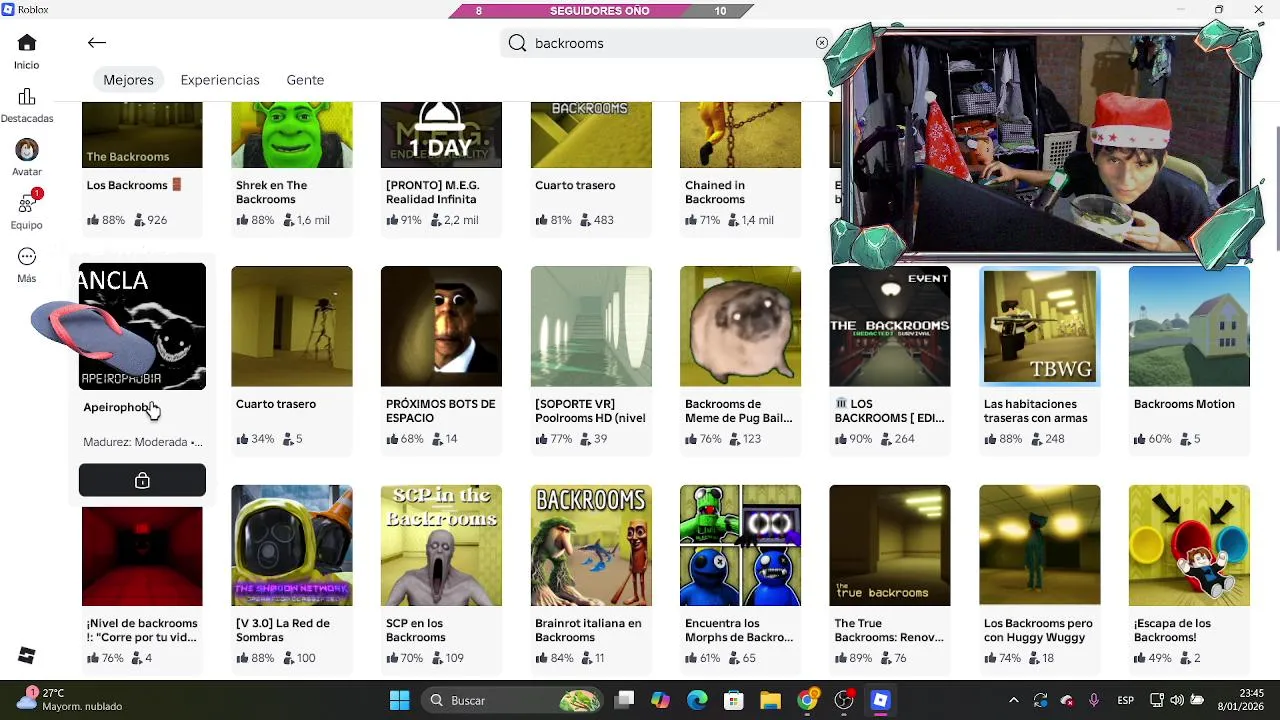Click the Chained in Backrooms title
The height and width of the screenshot is (720, 1280).
pos(715,192)
